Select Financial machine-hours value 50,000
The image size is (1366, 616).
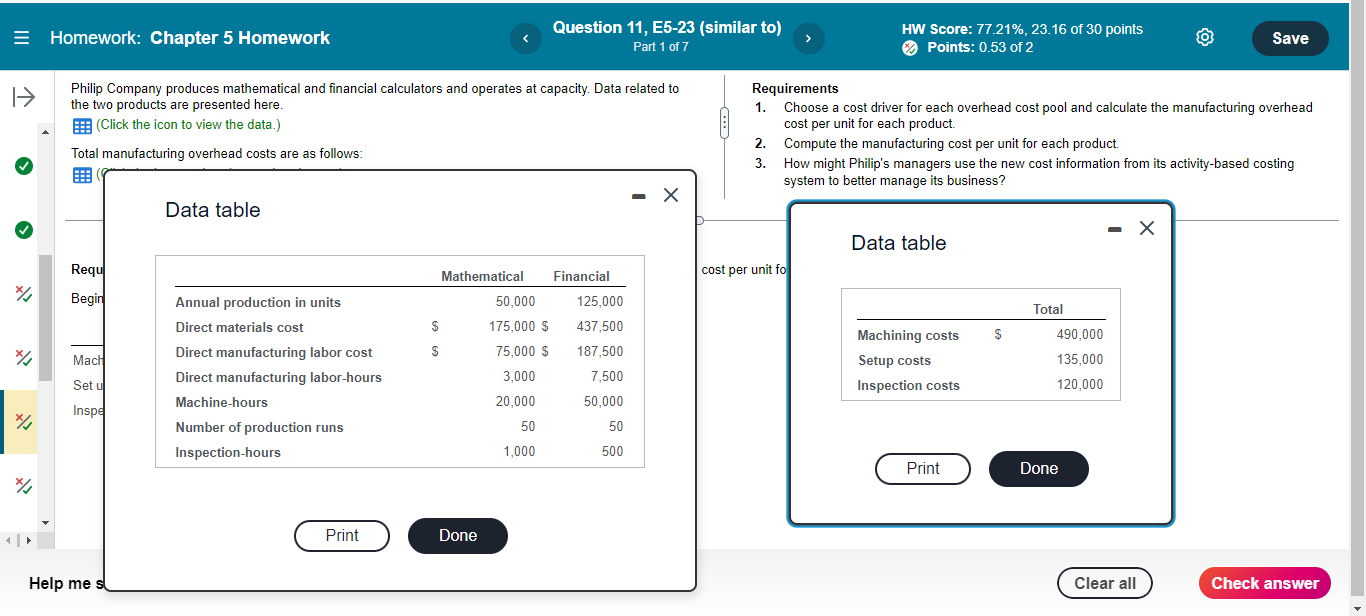(x=603, y=401)
